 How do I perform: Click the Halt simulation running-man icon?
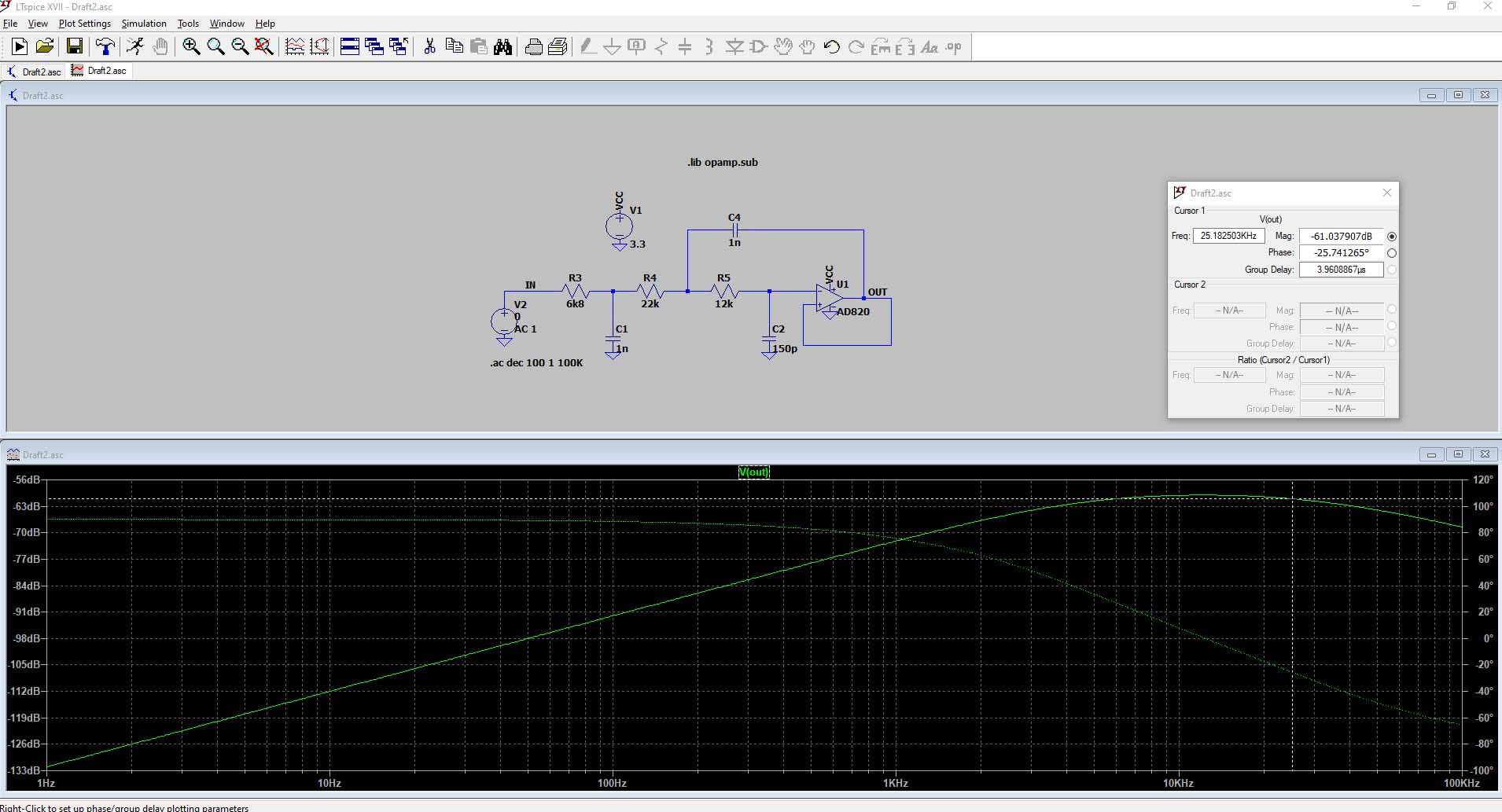135,47
